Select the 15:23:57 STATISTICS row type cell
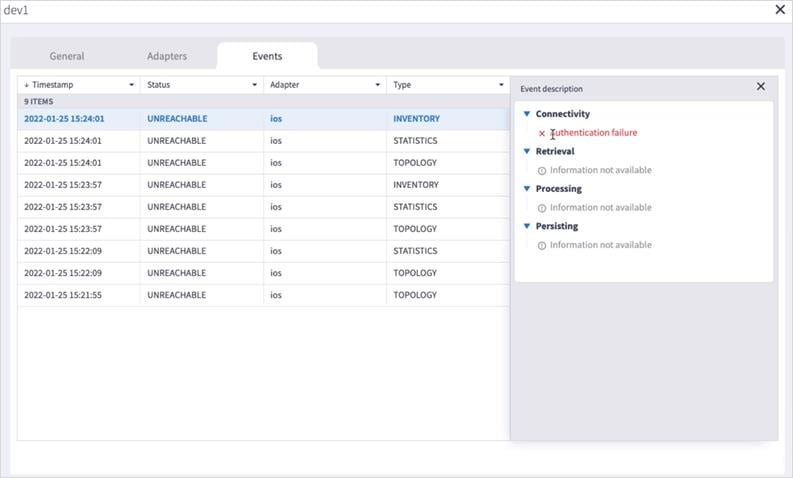Screen dimensions: 793x478 tap(415, 207)
